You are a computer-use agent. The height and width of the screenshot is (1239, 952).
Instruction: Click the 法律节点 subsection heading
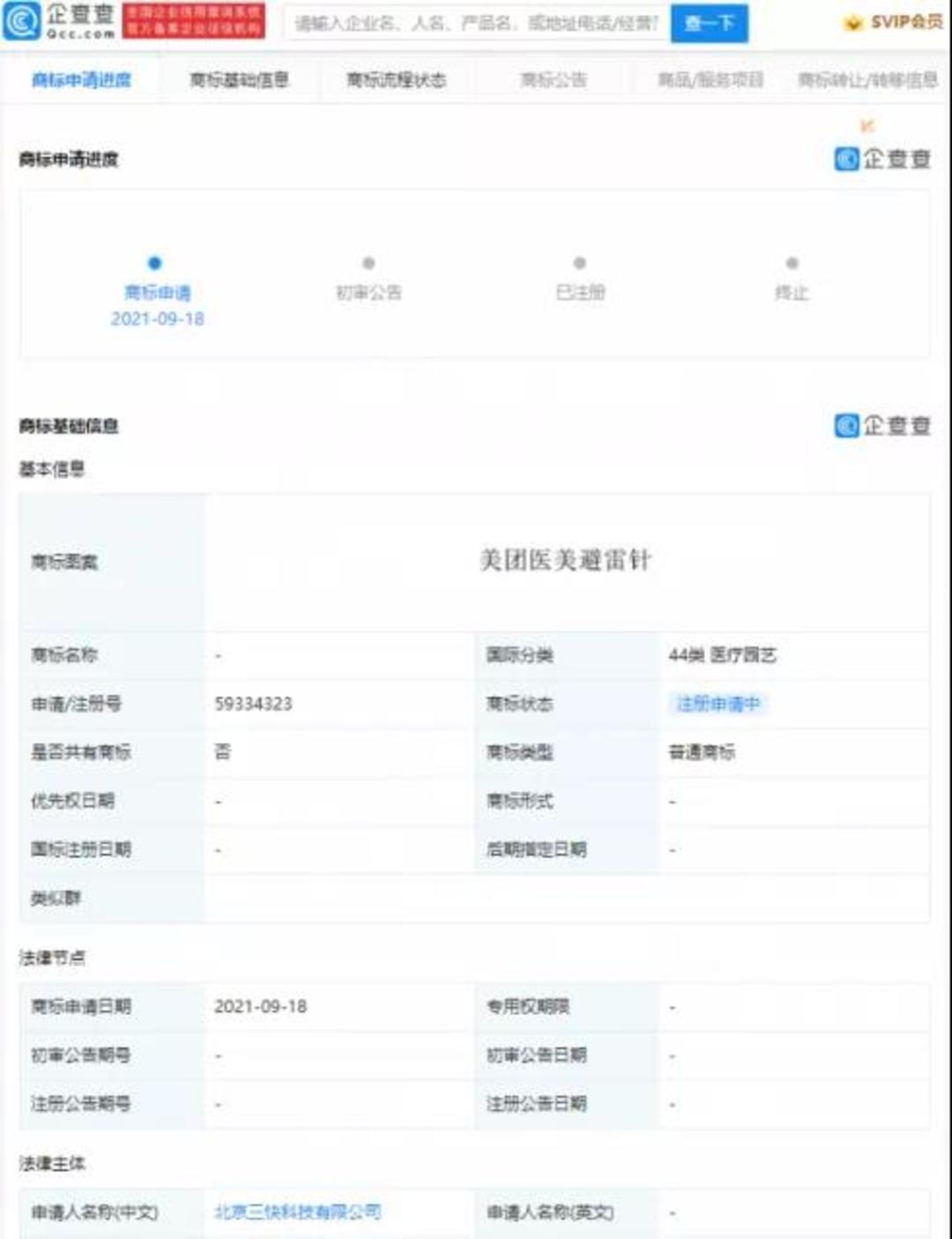(52, 957)
